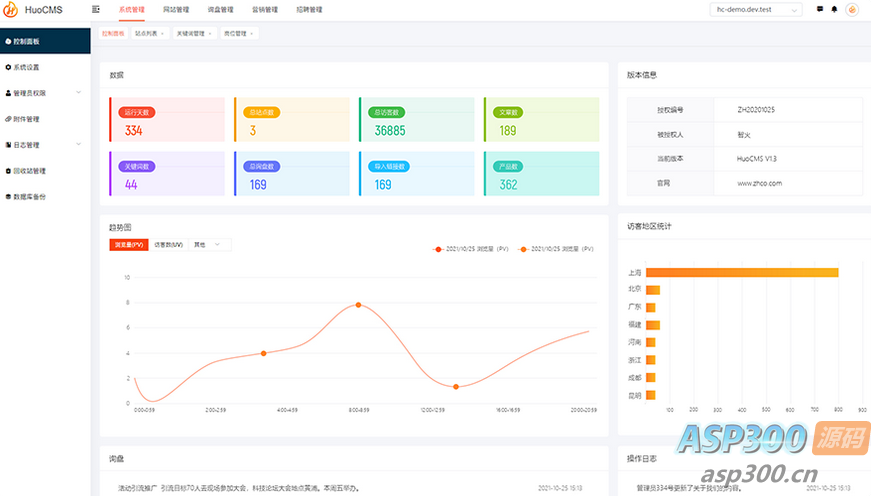Image resolution: width=871 pixels, height=496 pixels.
Task: Open the 其他 dropdown in trend chart
Action: (x=210, y=244)
